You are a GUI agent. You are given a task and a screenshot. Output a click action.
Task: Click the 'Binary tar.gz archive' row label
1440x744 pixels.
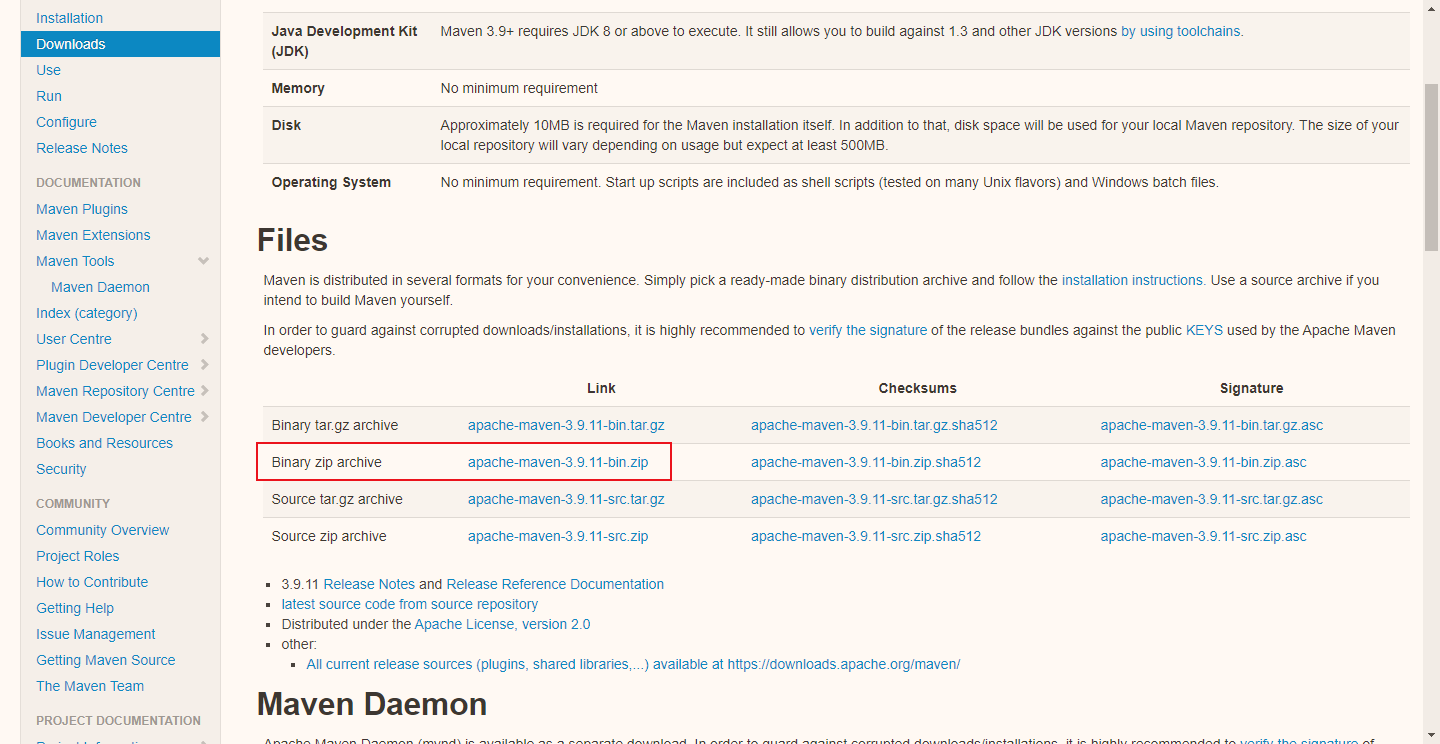(x=335, y=425)
